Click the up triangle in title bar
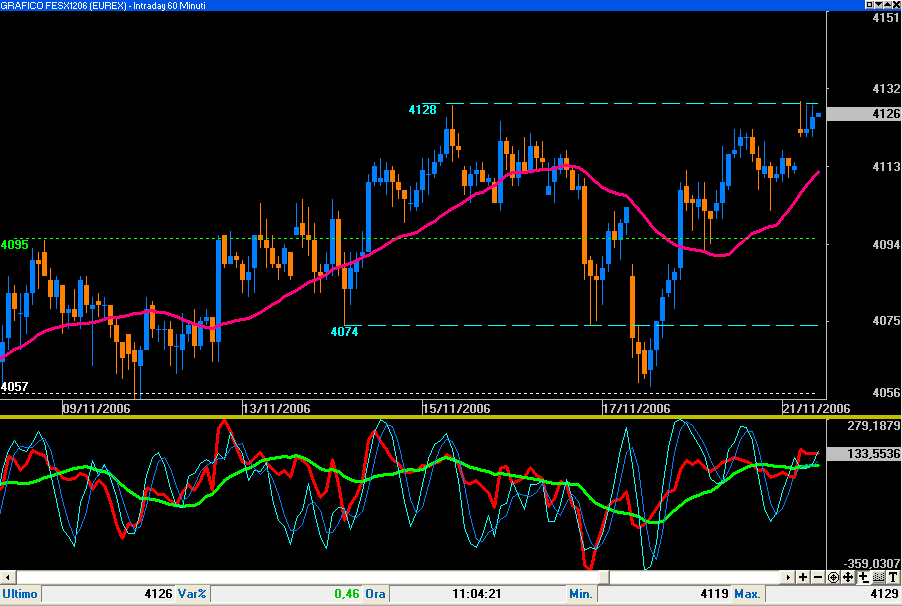Screen dimensions: 902x606 pyautogui.click(x=887, y=5)
